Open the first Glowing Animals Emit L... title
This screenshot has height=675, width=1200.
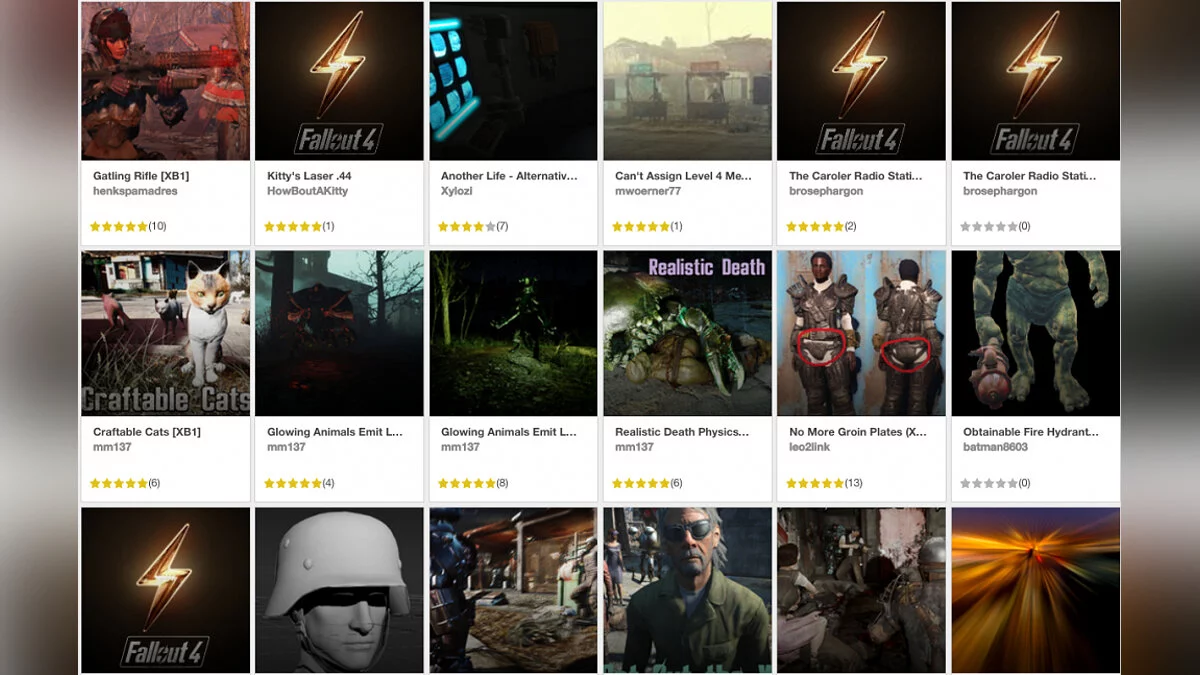pyautogui.click(x=335, y=432)
